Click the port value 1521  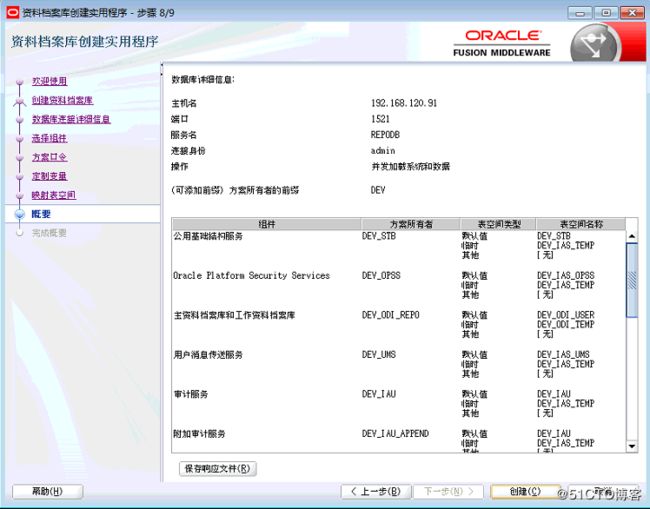(x=381, y=119)
